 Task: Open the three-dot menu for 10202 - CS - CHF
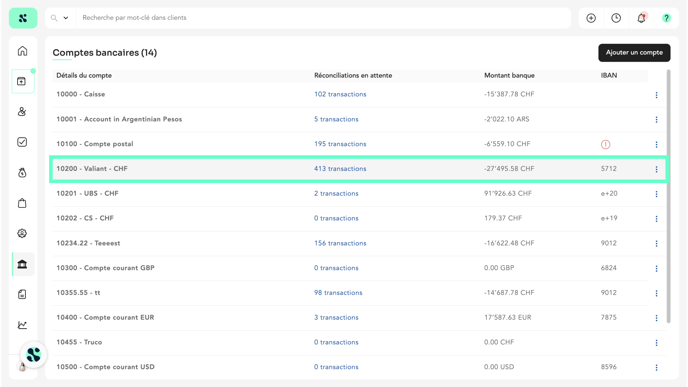(656, 219)
